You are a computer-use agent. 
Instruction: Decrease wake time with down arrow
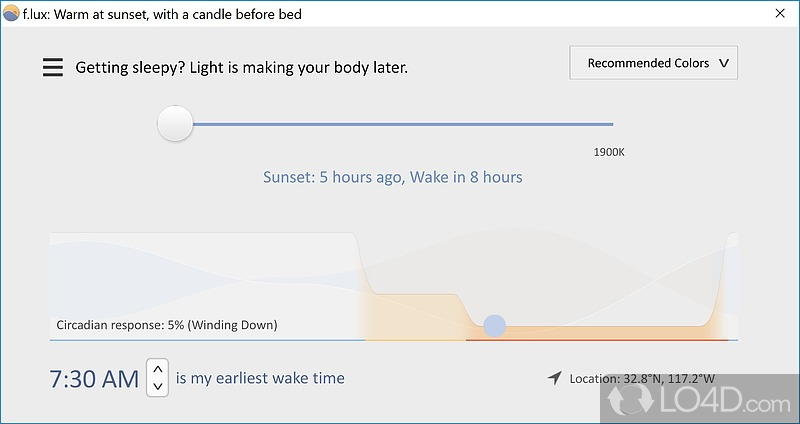click(x=157, y=386)
